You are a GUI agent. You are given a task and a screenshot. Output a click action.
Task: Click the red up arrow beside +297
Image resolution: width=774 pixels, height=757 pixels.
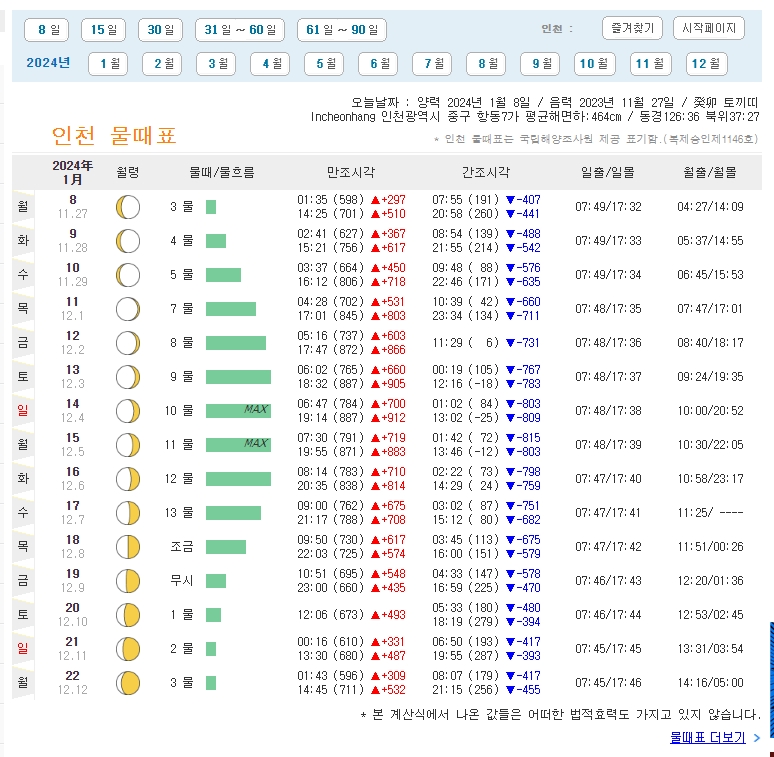point(375,200)
